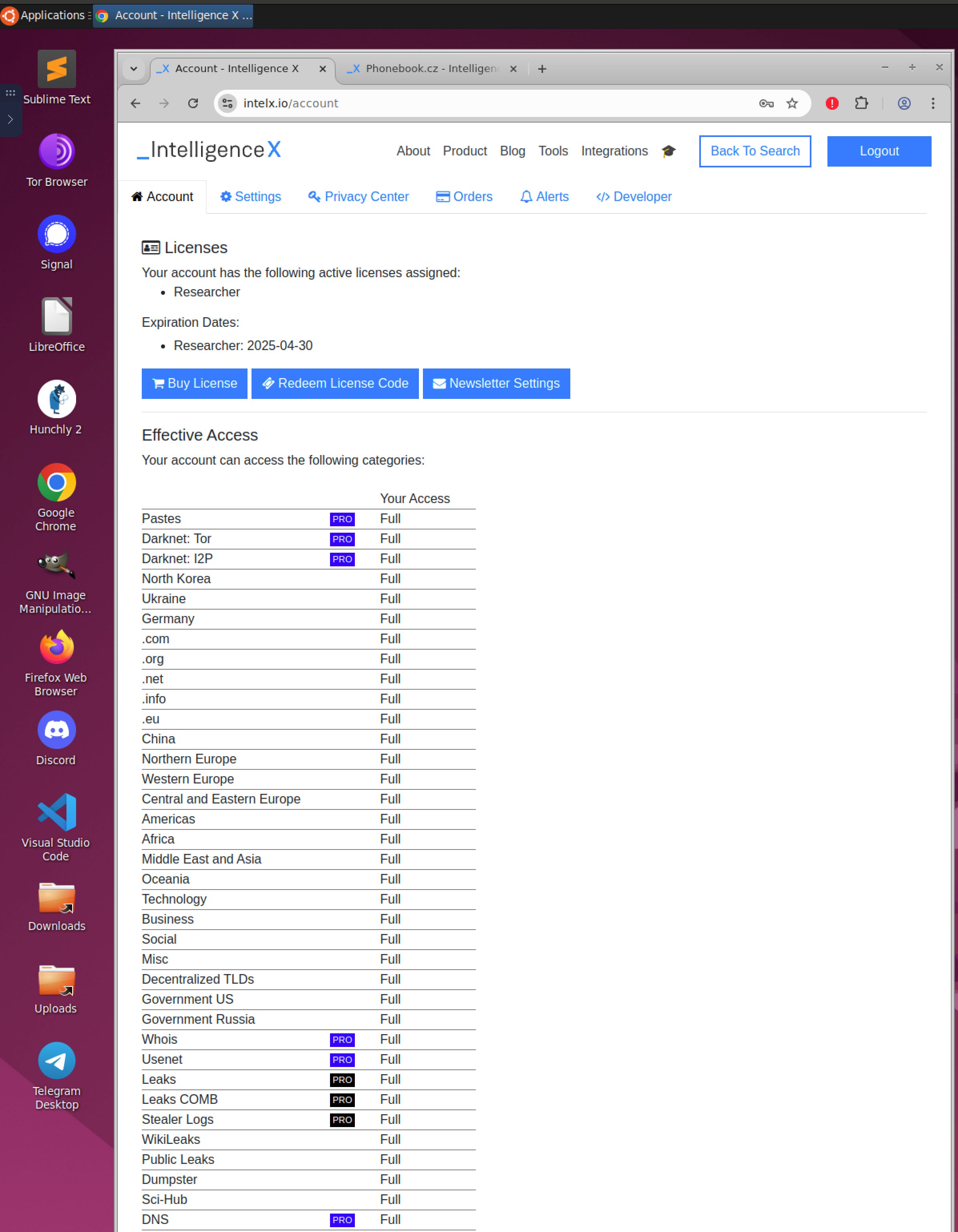Expand the left side panel chevron
Viewport: 958px width, 1232px height.
(x=10, y=120)
